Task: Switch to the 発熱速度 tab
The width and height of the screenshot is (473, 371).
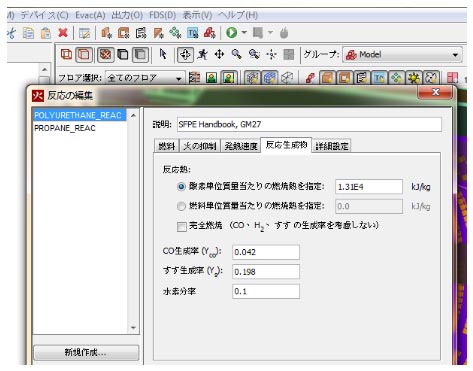Action: point(241,146)
